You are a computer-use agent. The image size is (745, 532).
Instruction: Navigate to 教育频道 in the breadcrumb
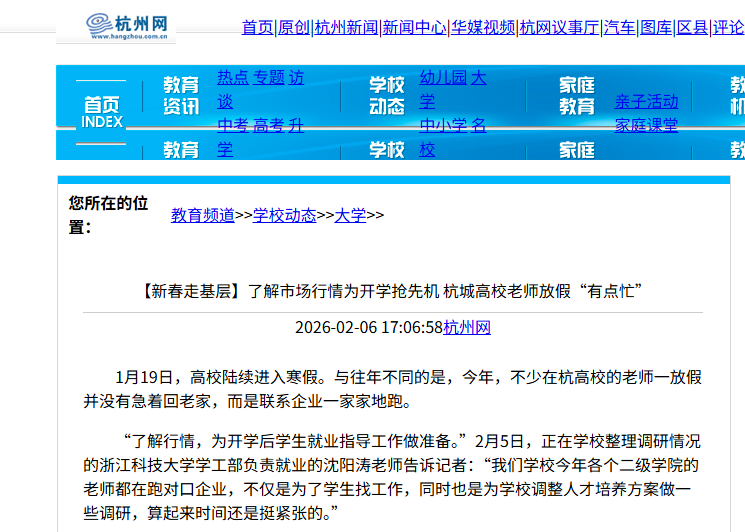click(202, 215)
